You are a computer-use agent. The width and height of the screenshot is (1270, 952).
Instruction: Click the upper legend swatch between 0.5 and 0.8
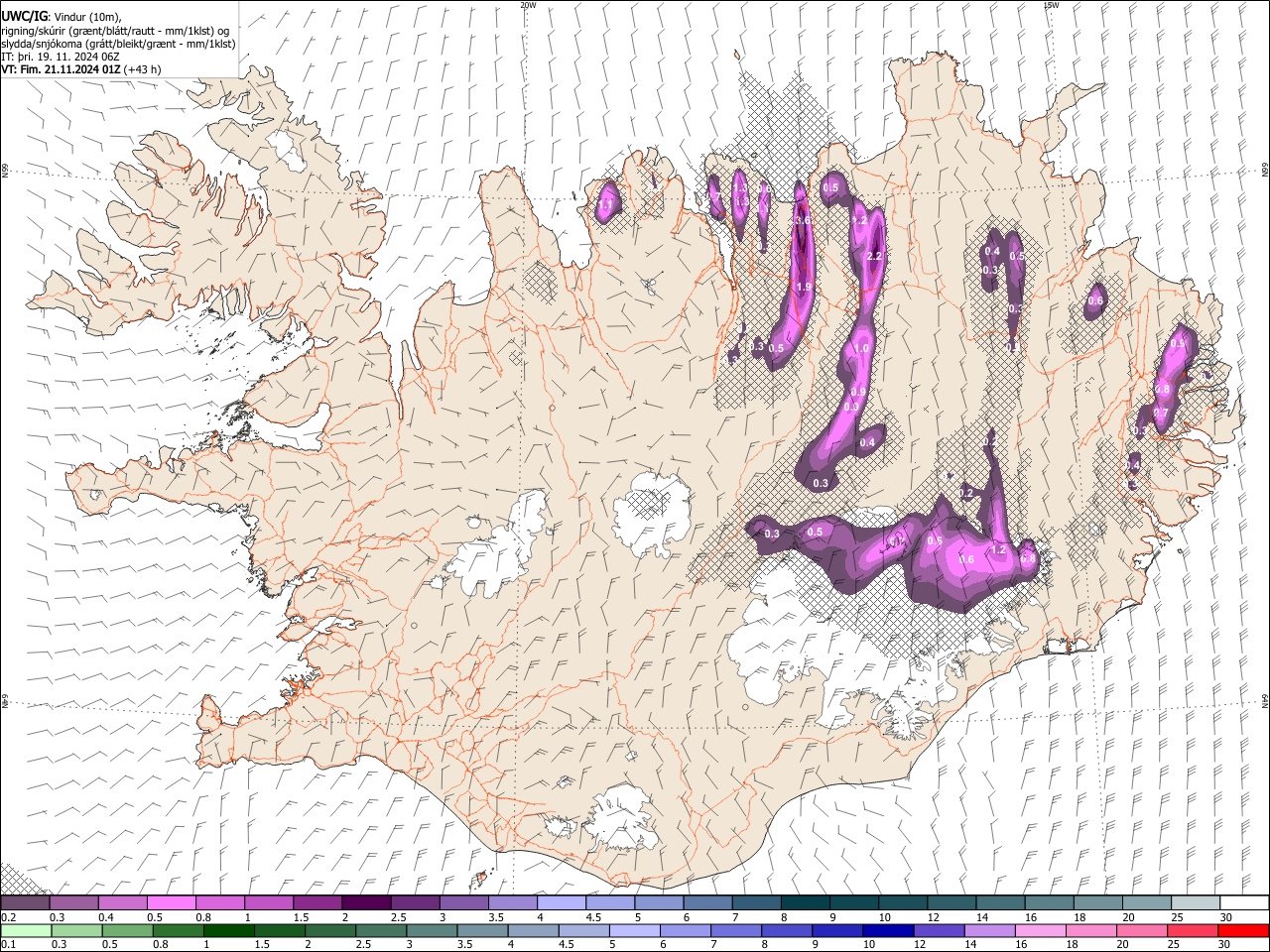(x=172, y=903)
